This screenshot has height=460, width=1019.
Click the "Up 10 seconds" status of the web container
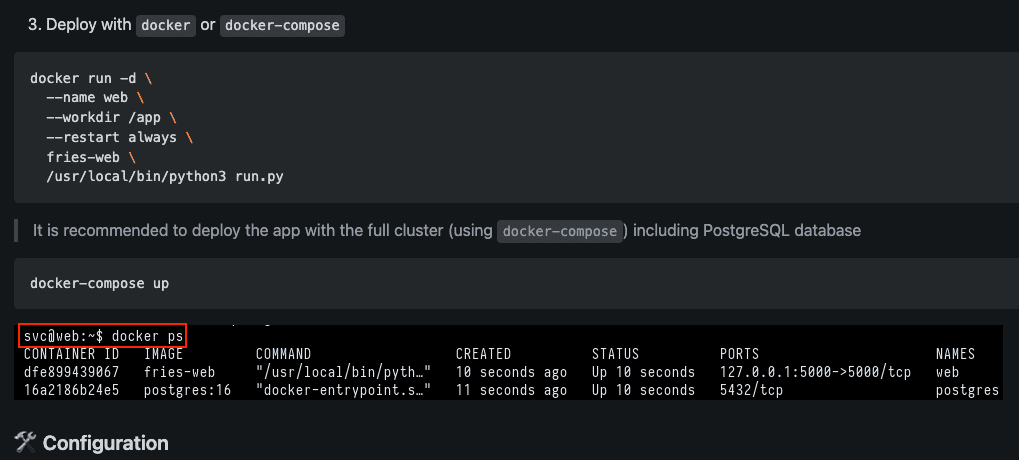[643, 372]
